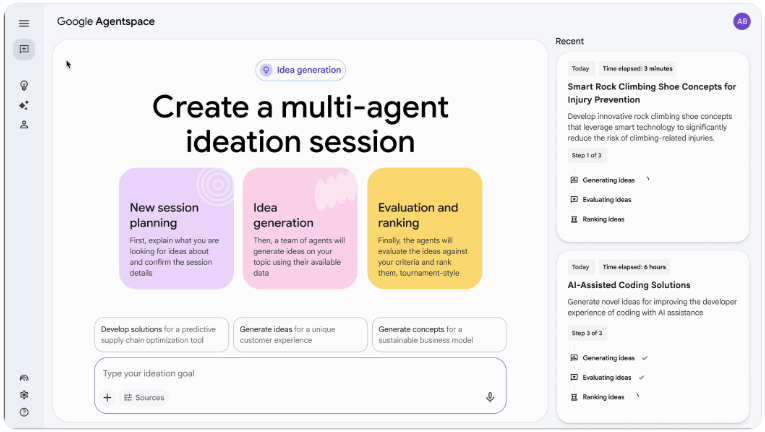Click the Idea generation chip
The image size is (765, 432).
[301, 70]
